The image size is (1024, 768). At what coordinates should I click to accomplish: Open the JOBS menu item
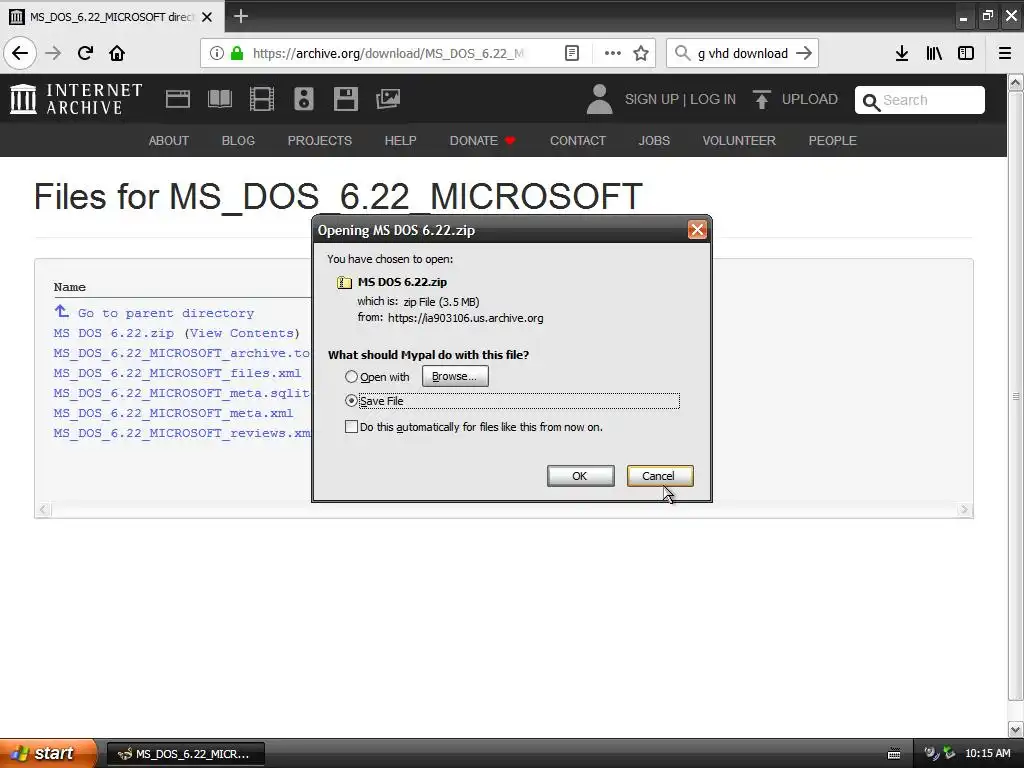click(654, 140)
